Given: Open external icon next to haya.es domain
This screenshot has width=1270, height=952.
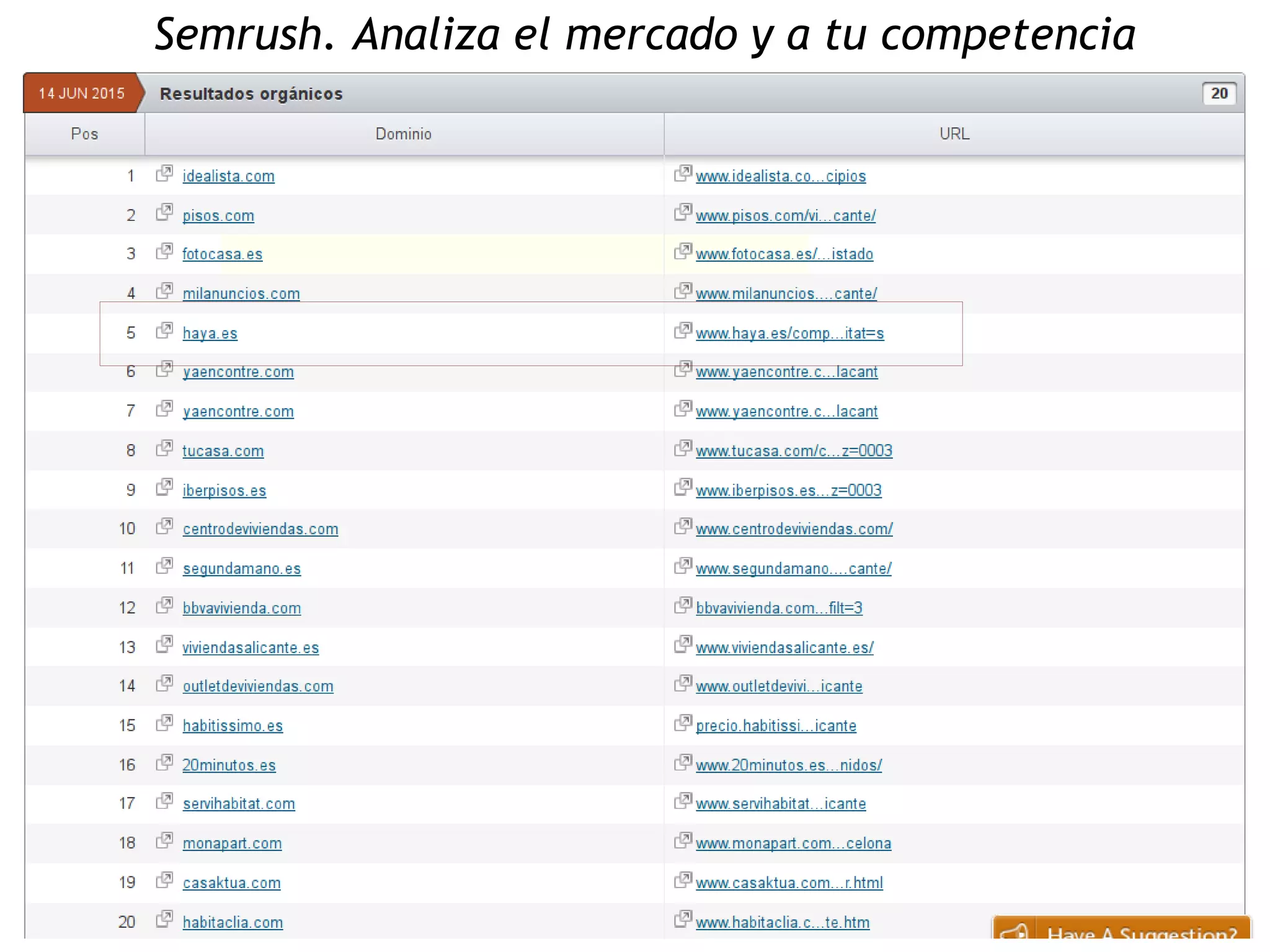Looking at the screenshot, I should (164, 331).
